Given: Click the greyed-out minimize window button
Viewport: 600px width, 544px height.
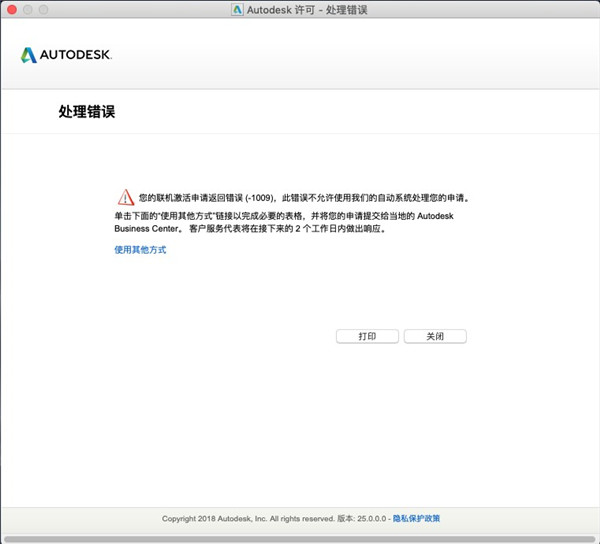Looking at the screenshot, I should pos(28,10).
